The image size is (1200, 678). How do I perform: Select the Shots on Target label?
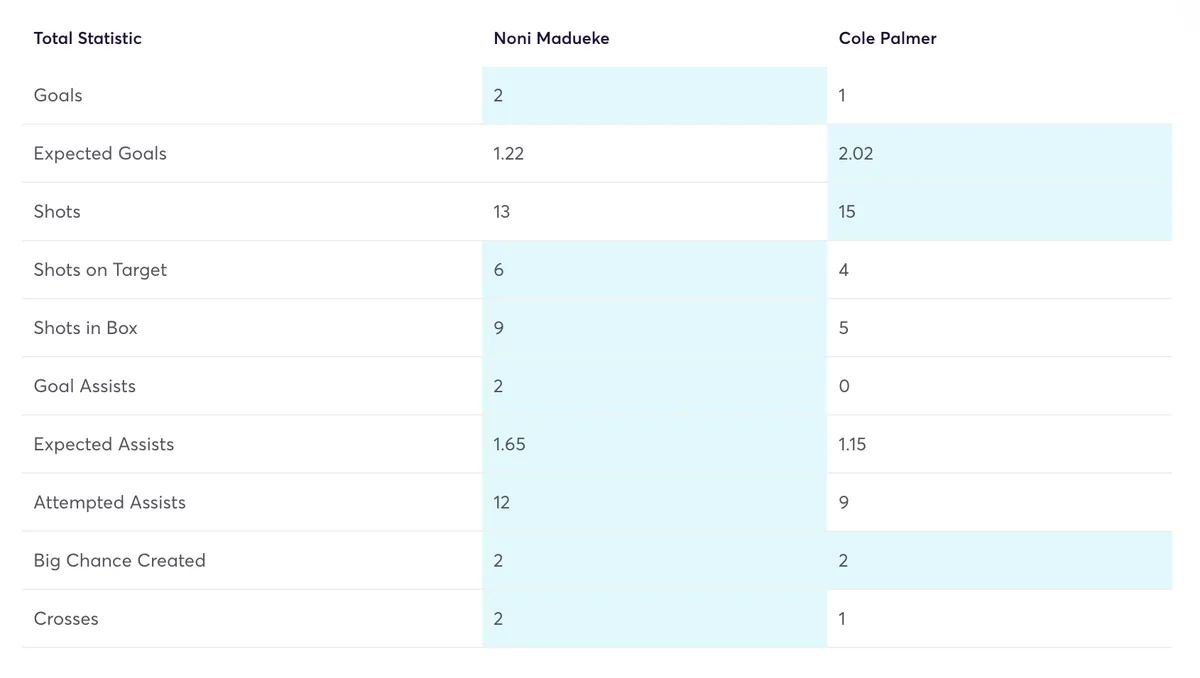pyautogui.click(x=100, y=270)
